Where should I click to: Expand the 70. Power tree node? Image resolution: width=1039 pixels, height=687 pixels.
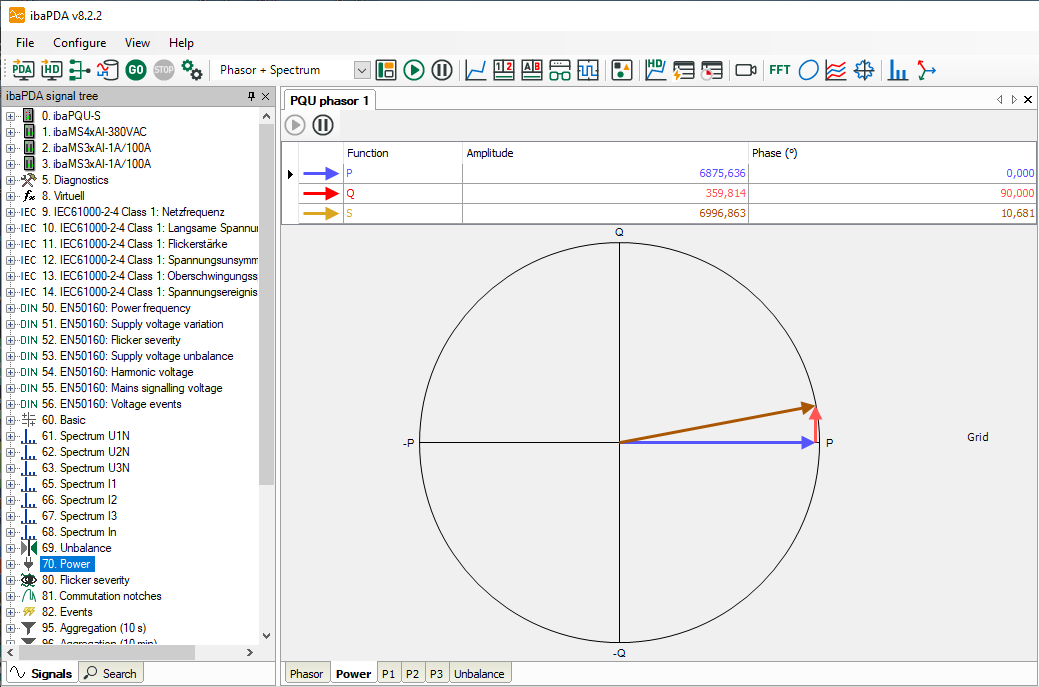click(x=11, y=564)
